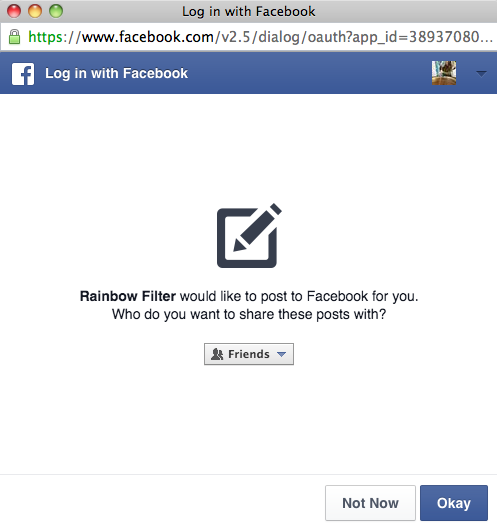497x530 pixels.
Task: Click the post-to-Facebook pencil icon
Action: [249, 236]
